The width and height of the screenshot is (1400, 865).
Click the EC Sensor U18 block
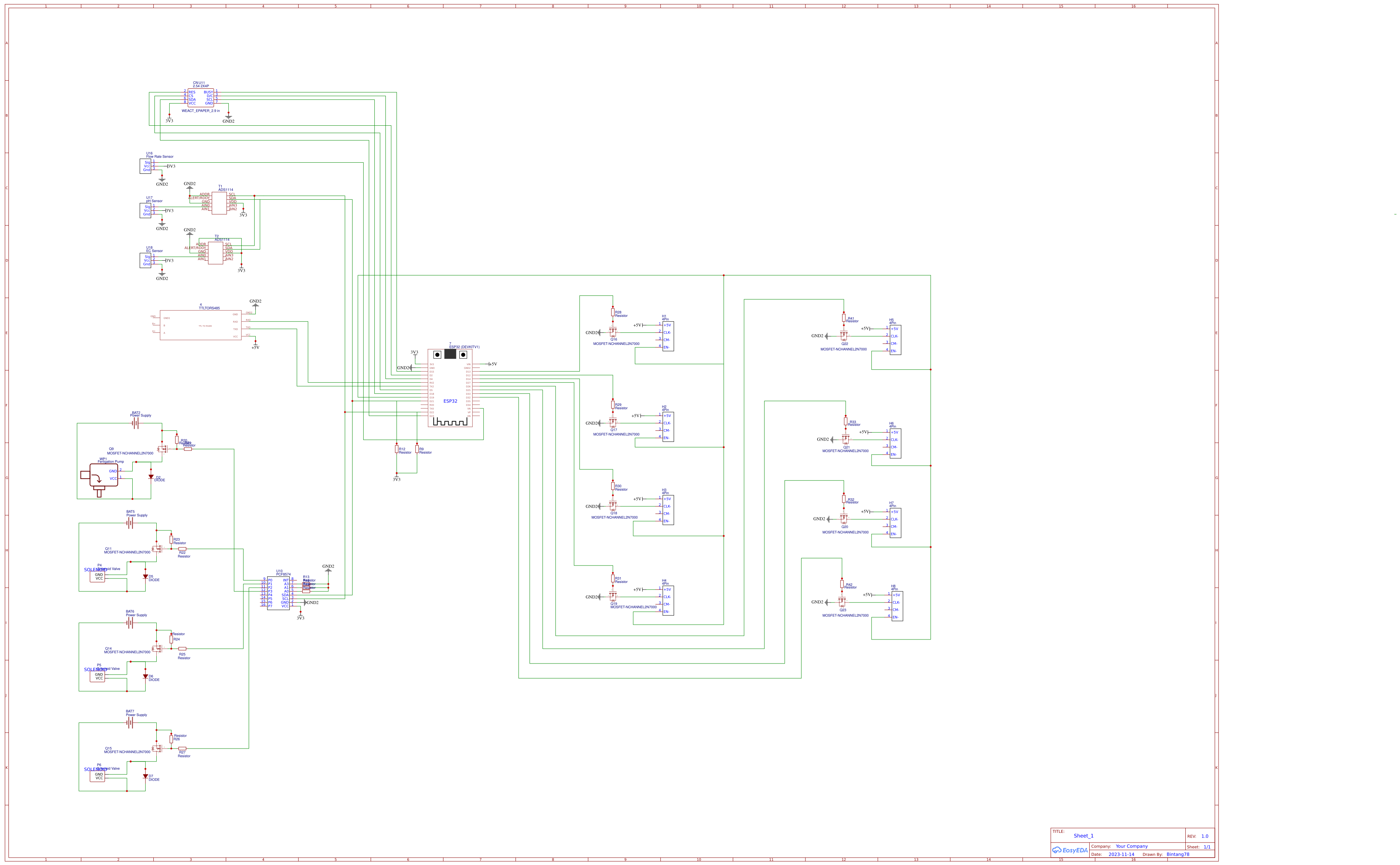click(146, 260)
